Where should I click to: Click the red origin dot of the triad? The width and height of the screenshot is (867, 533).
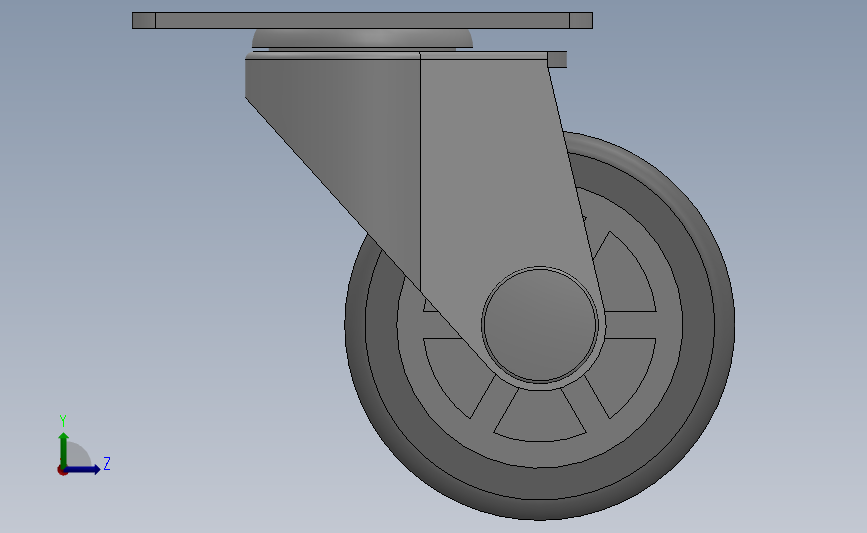pos(62,471)
